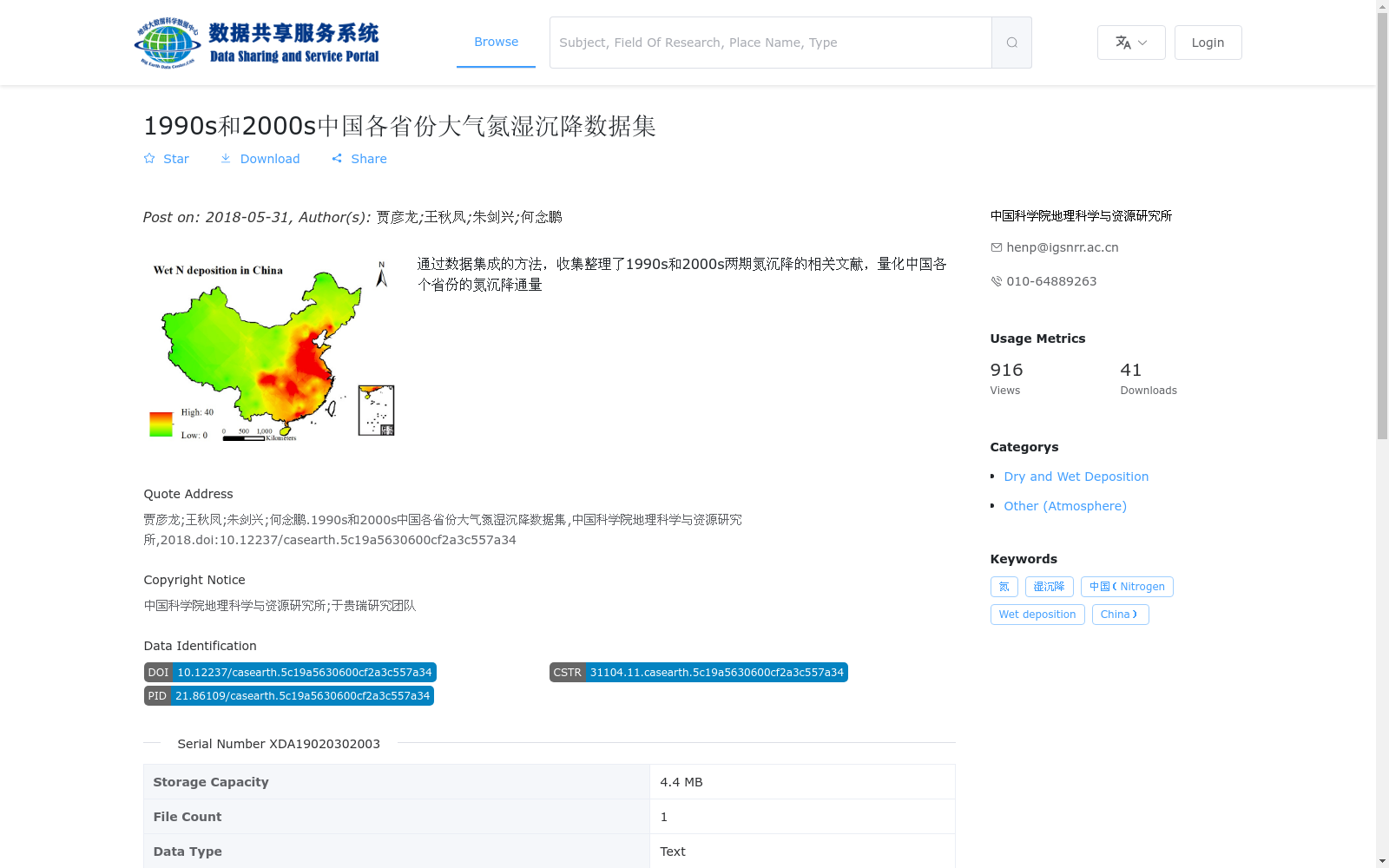The height and width of the screenshot is (868, 1389).
Task: Click the henp@igsnrr.ac.cn email text
Action: (1063, 247)
